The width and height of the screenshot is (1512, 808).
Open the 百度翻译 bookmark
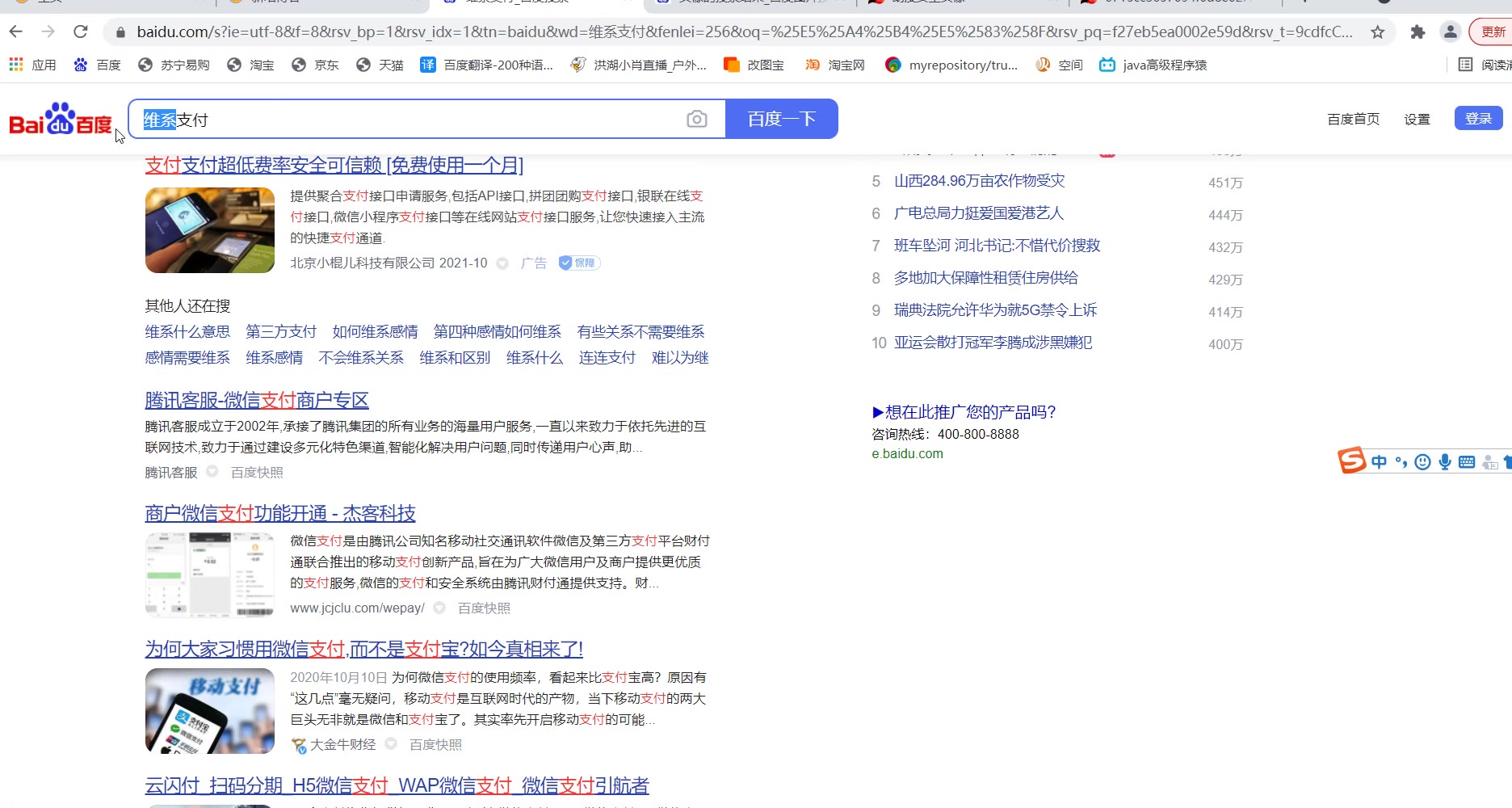click(x=487, y=65)
